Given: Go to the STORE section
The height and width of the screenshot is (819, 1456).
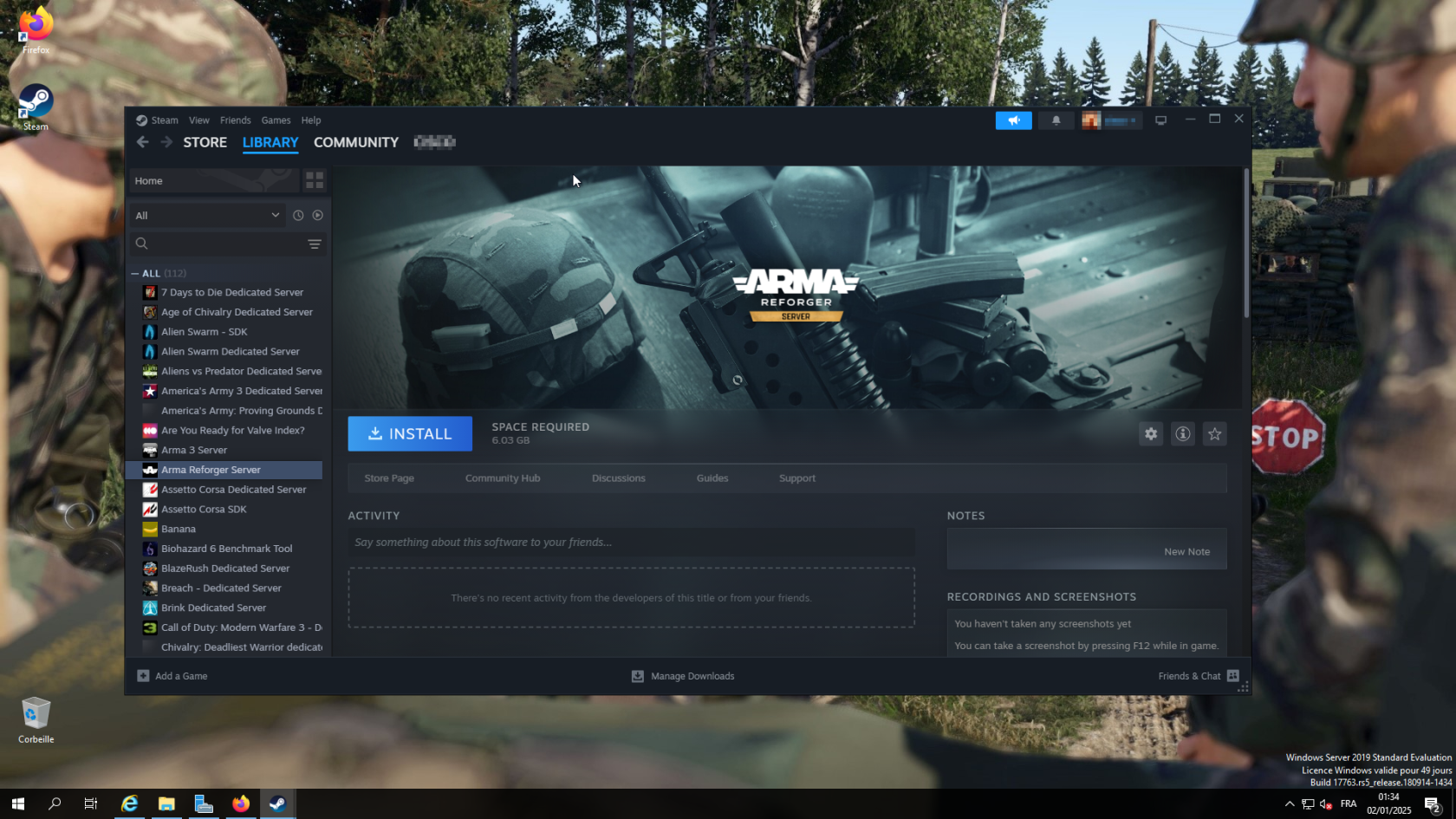Looking at the screenshot, I should click(x=205, y=142).
